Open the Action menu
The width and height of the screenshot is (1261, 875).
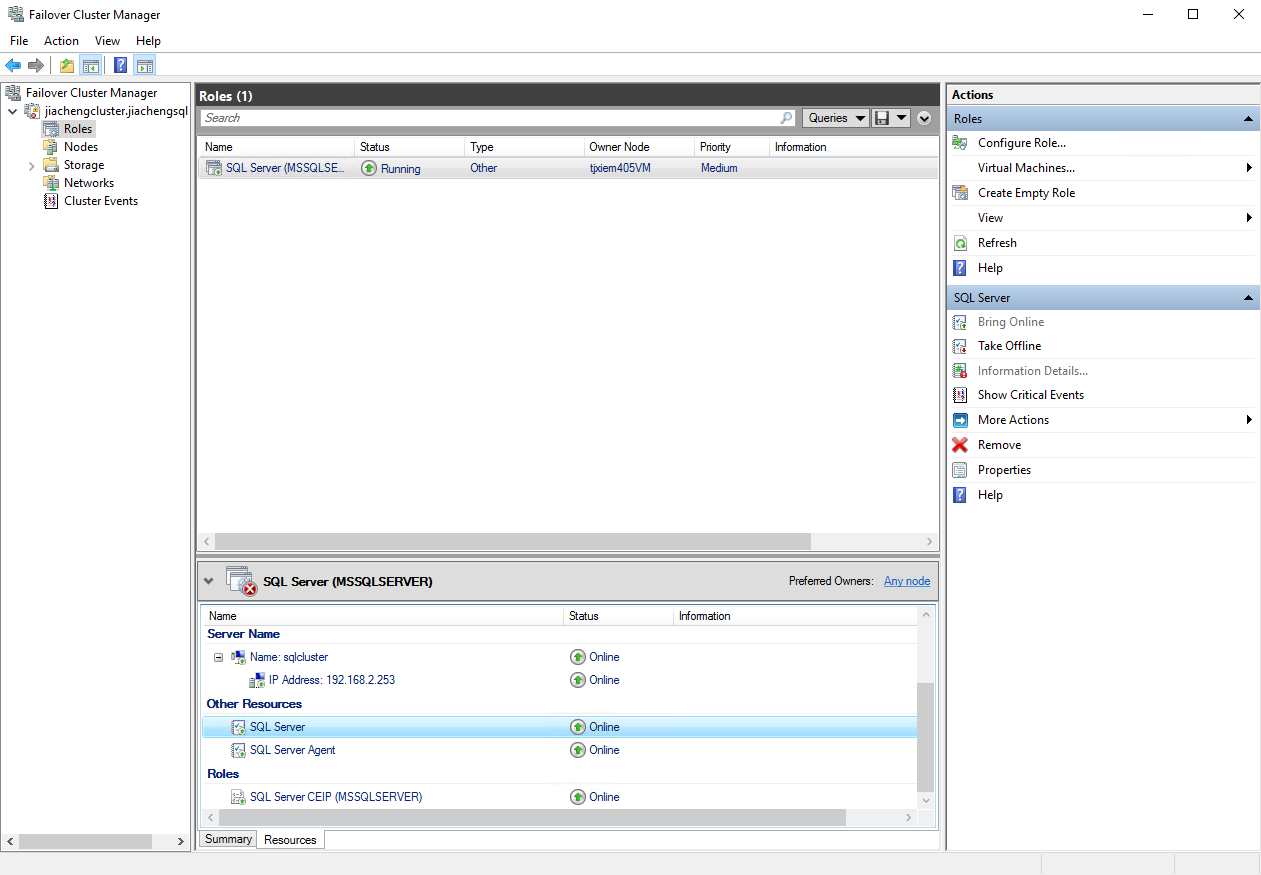61,41
